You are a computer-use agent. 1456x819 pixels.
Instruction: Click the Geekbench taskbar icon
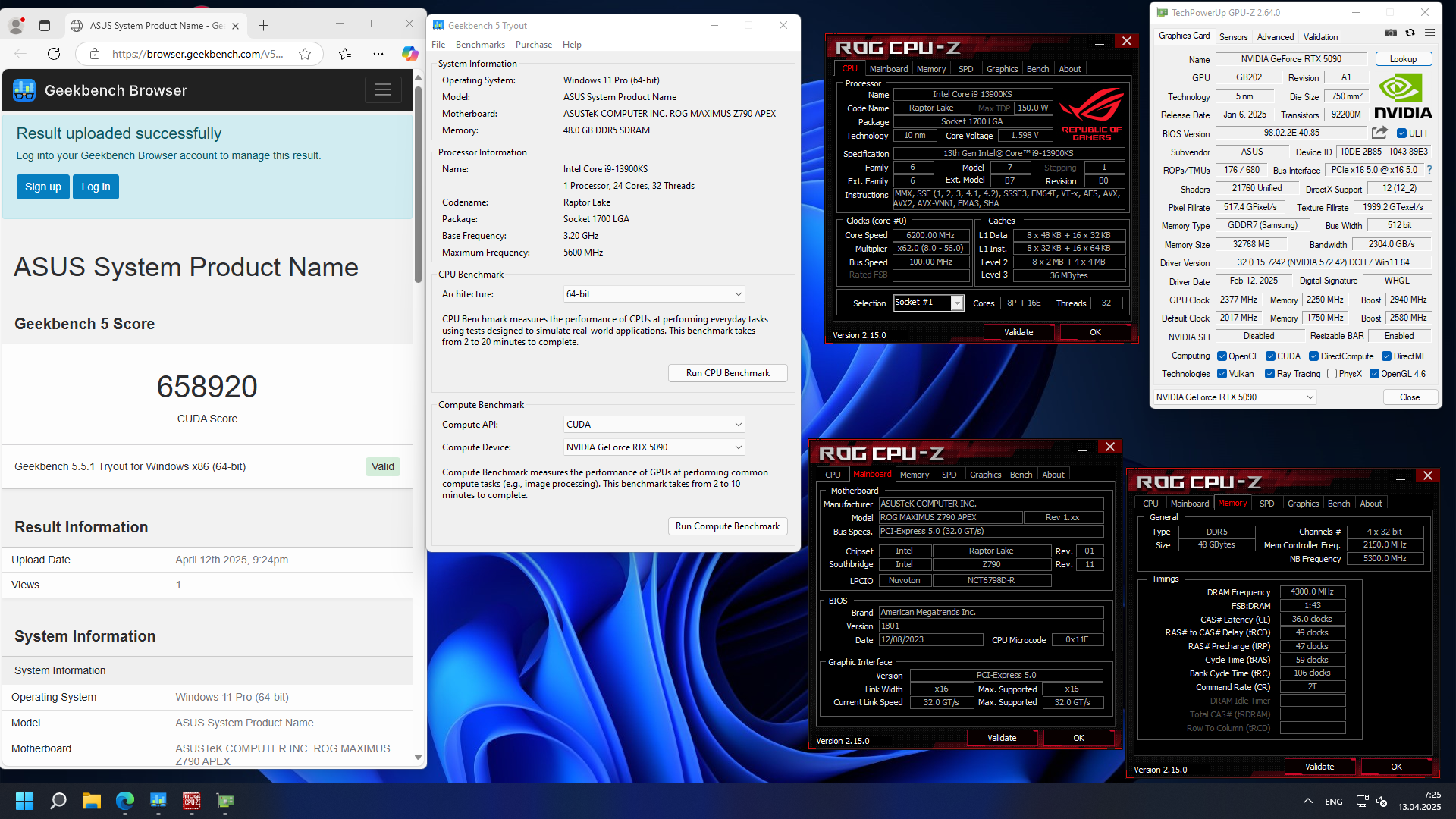[158, 801]
